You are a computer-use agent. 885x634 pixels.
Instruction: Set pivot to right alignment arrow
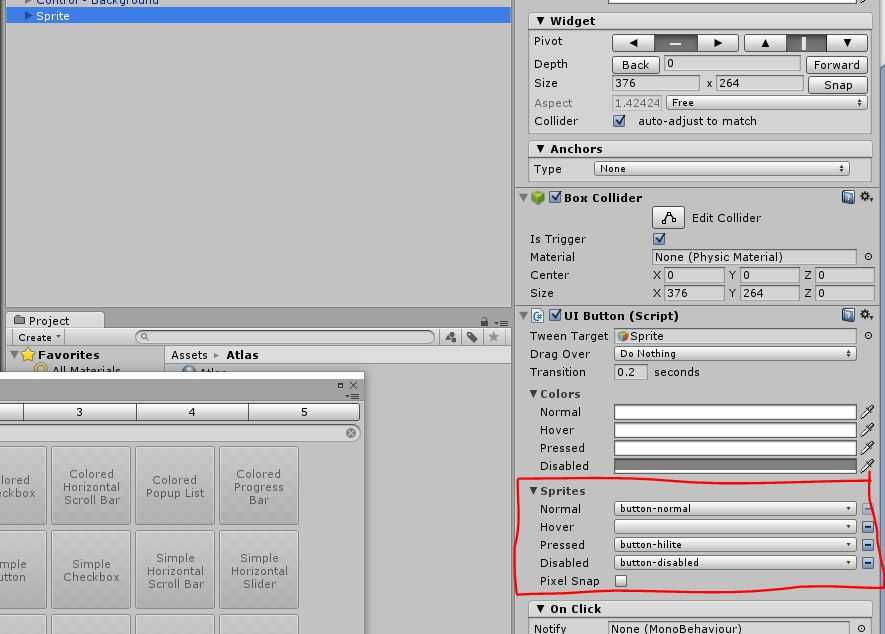click(717, 43)
